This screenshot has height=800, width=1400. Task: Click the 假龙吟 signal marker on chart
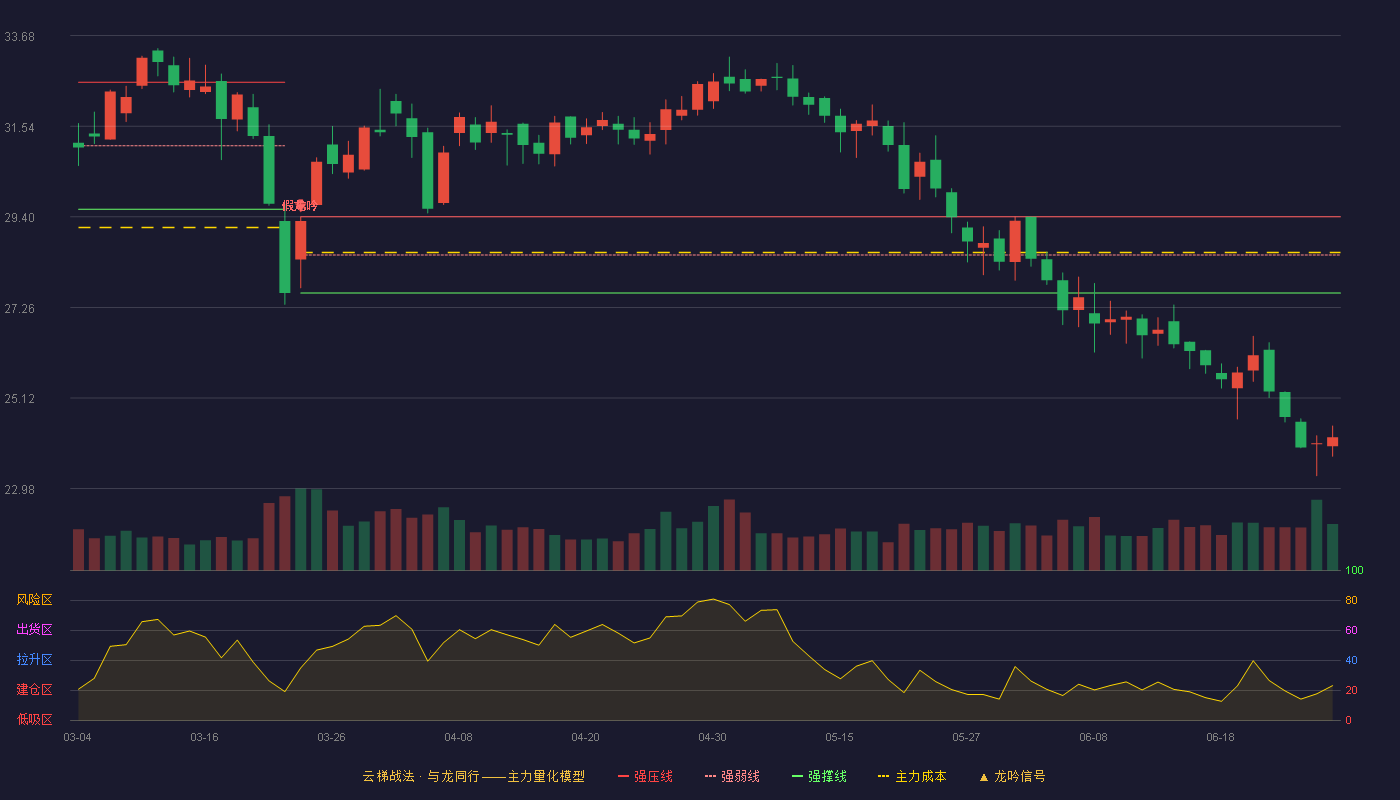tap(298, 206)
